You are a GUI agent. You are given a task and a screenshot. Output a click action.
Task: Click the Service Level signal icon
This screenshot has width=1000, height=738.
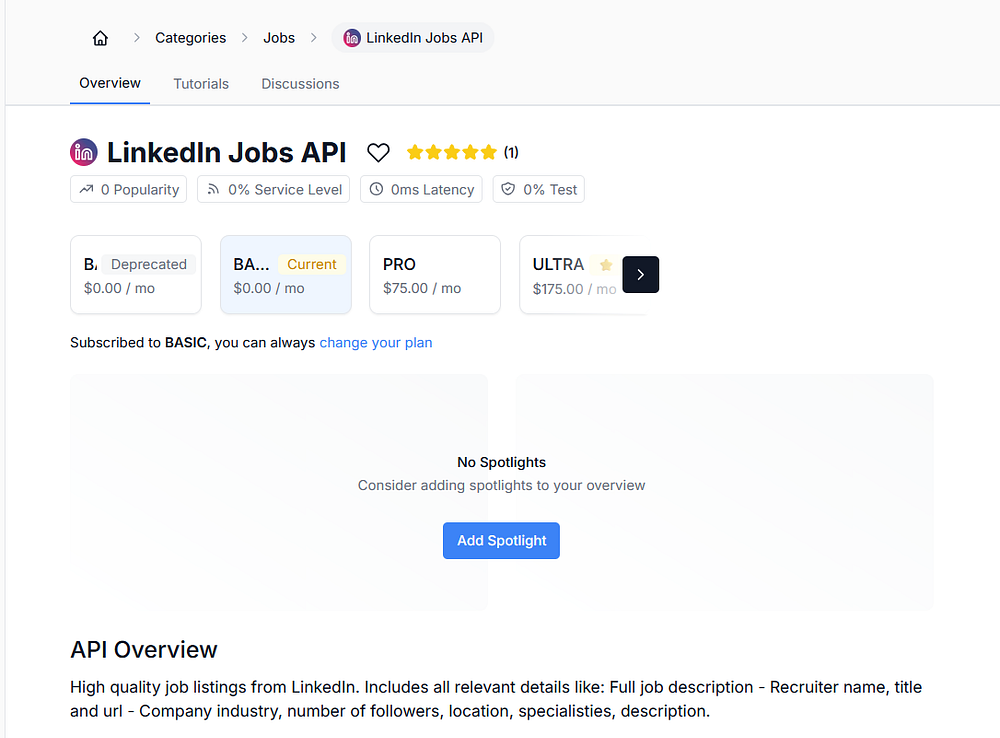coord(214,189)
